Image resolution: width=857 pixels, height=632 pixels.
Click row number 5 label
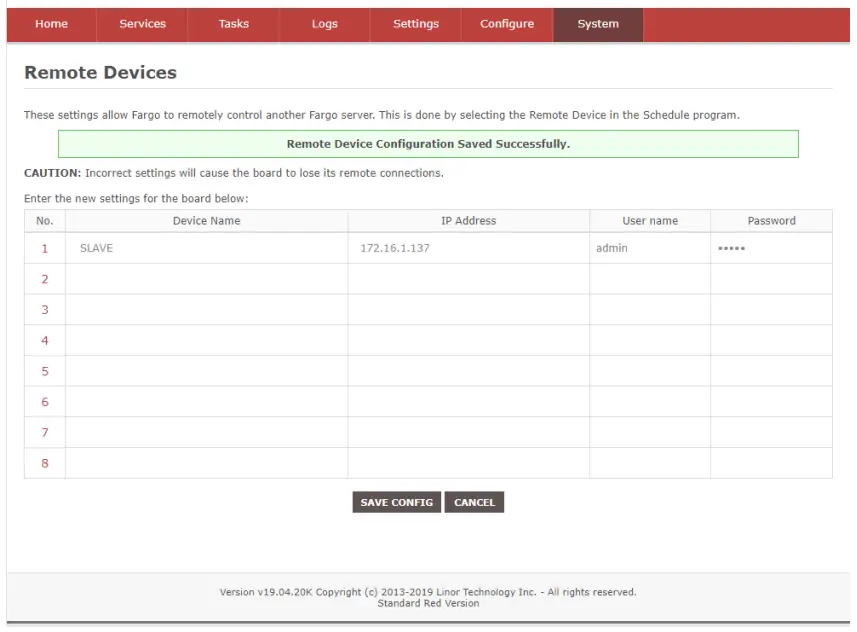coord(45,371)
